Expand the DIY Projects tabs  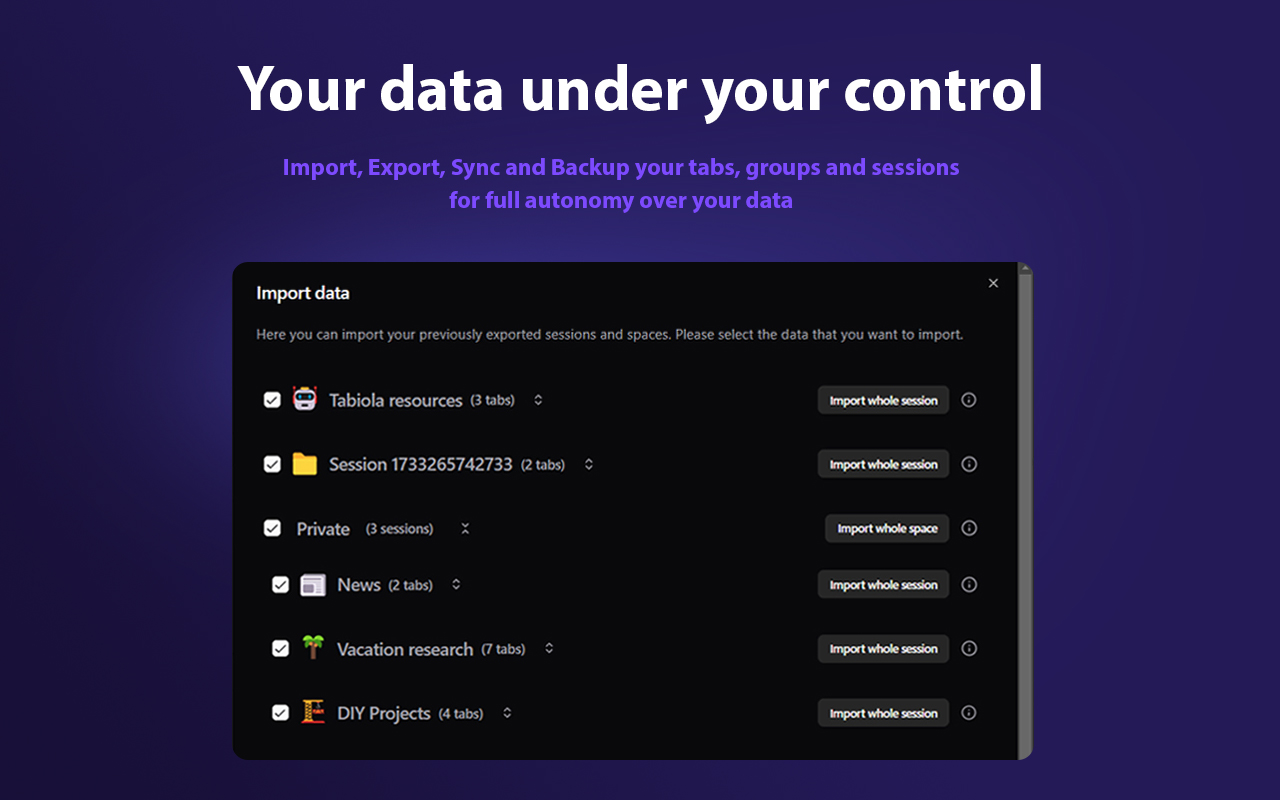click(507, 713)
